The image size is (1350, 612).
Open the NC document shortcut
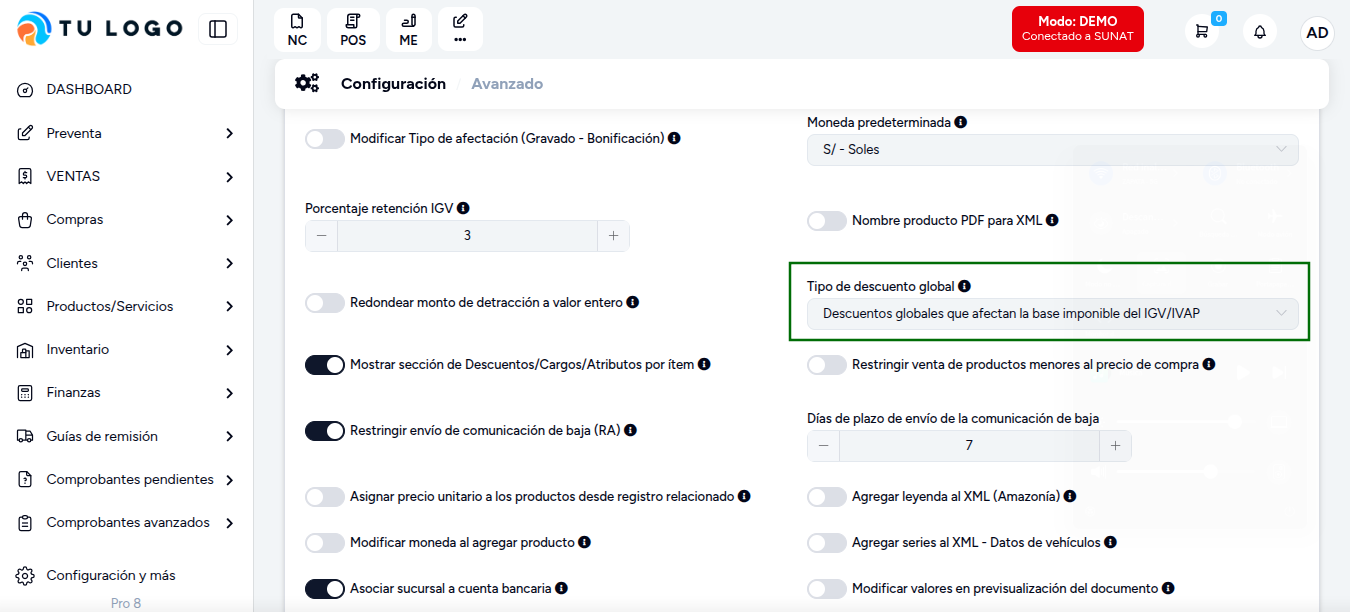point(297,30)
